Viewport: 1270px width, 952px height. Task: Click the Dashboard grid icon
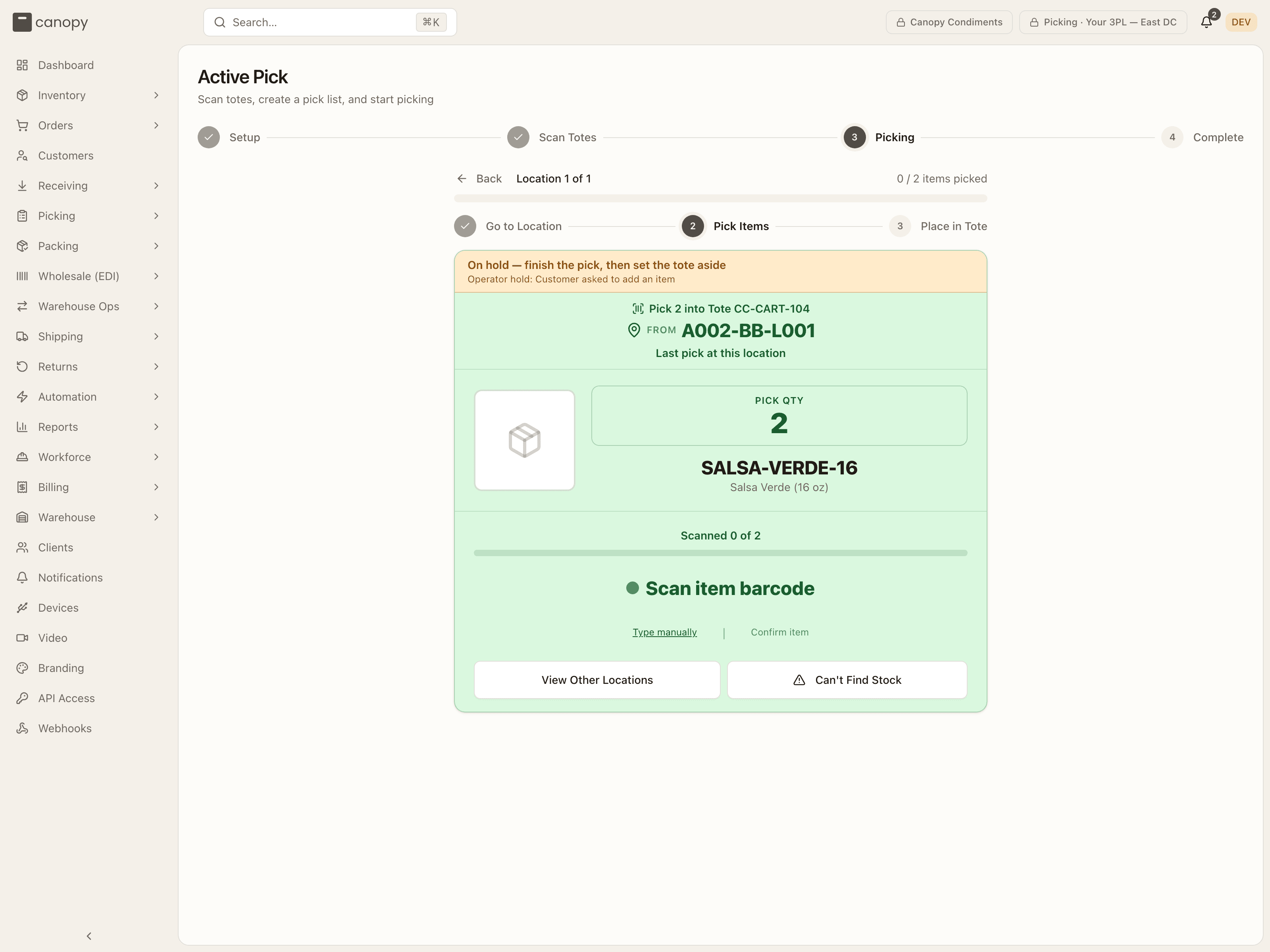(22, 65)
